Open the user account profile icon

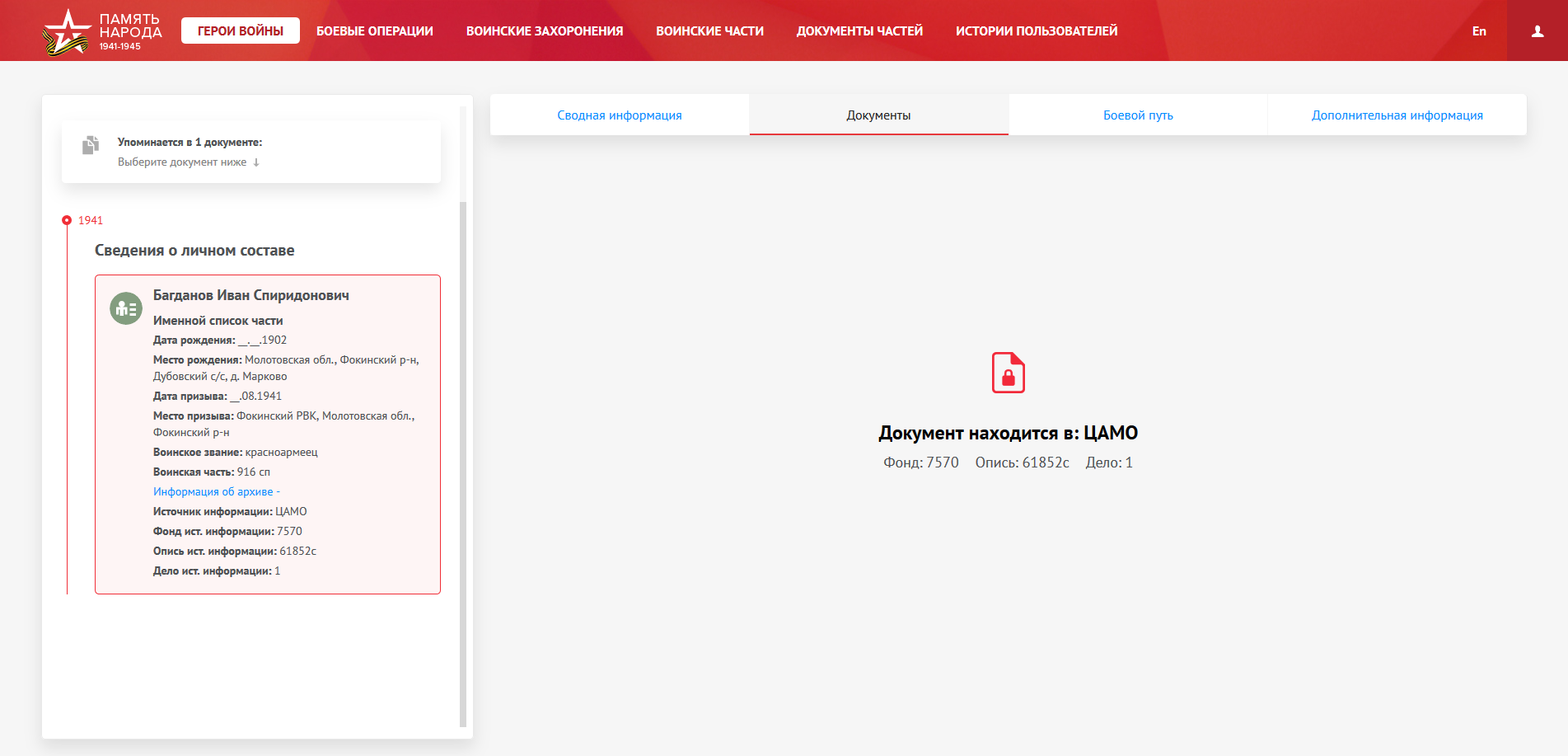[1538, 31]
